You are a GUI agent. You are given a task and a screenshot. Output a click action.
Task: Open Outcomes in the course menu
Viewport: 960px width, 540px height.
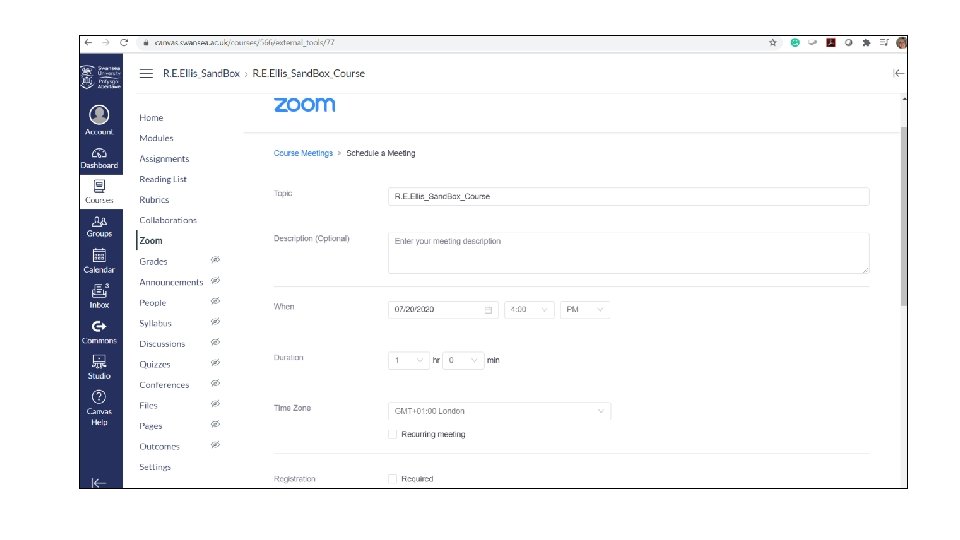click(159, 446)
